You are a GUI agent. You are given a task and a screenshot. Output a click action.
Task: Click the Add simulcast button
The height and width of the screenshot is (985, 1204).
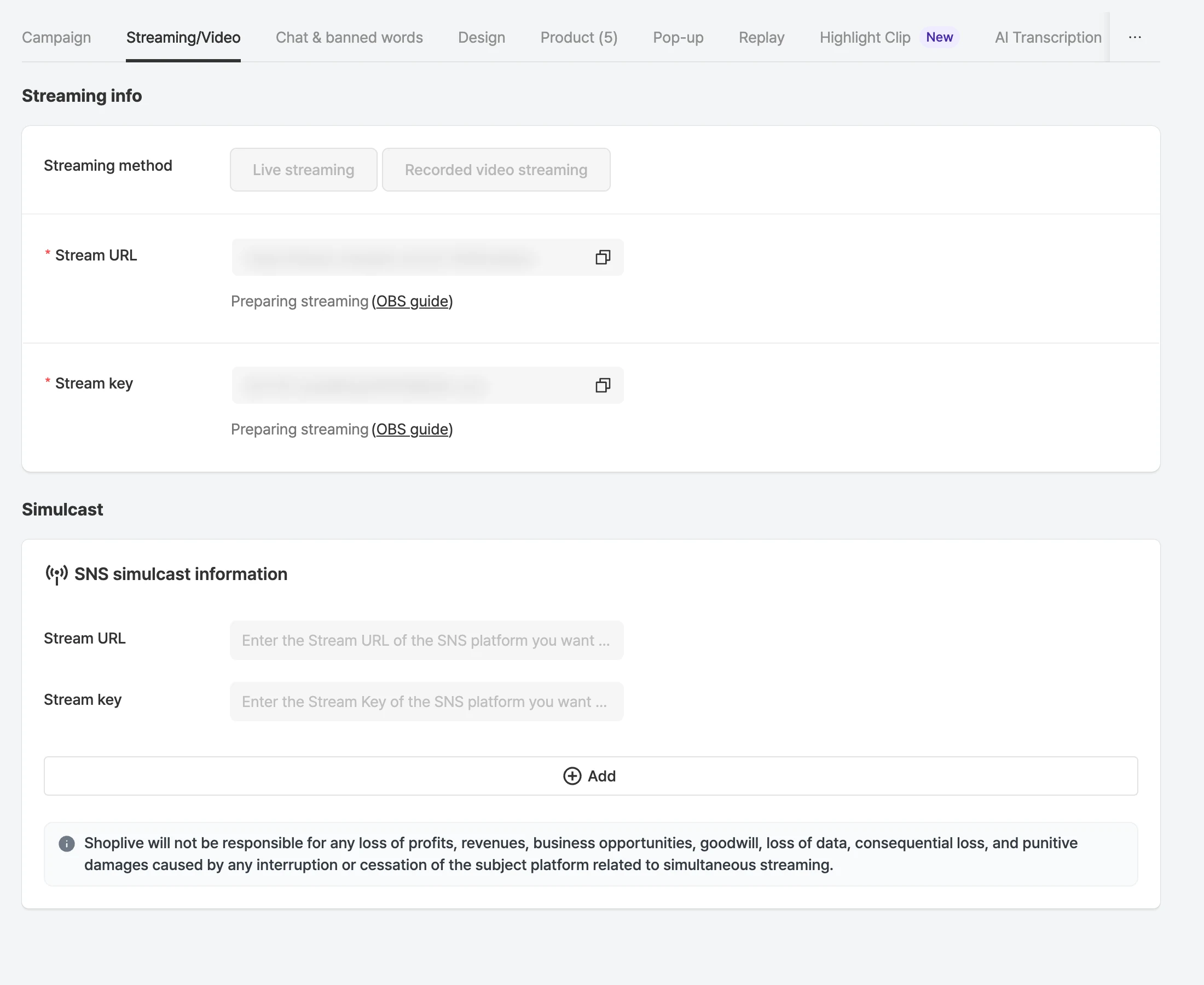click(591, 775)
